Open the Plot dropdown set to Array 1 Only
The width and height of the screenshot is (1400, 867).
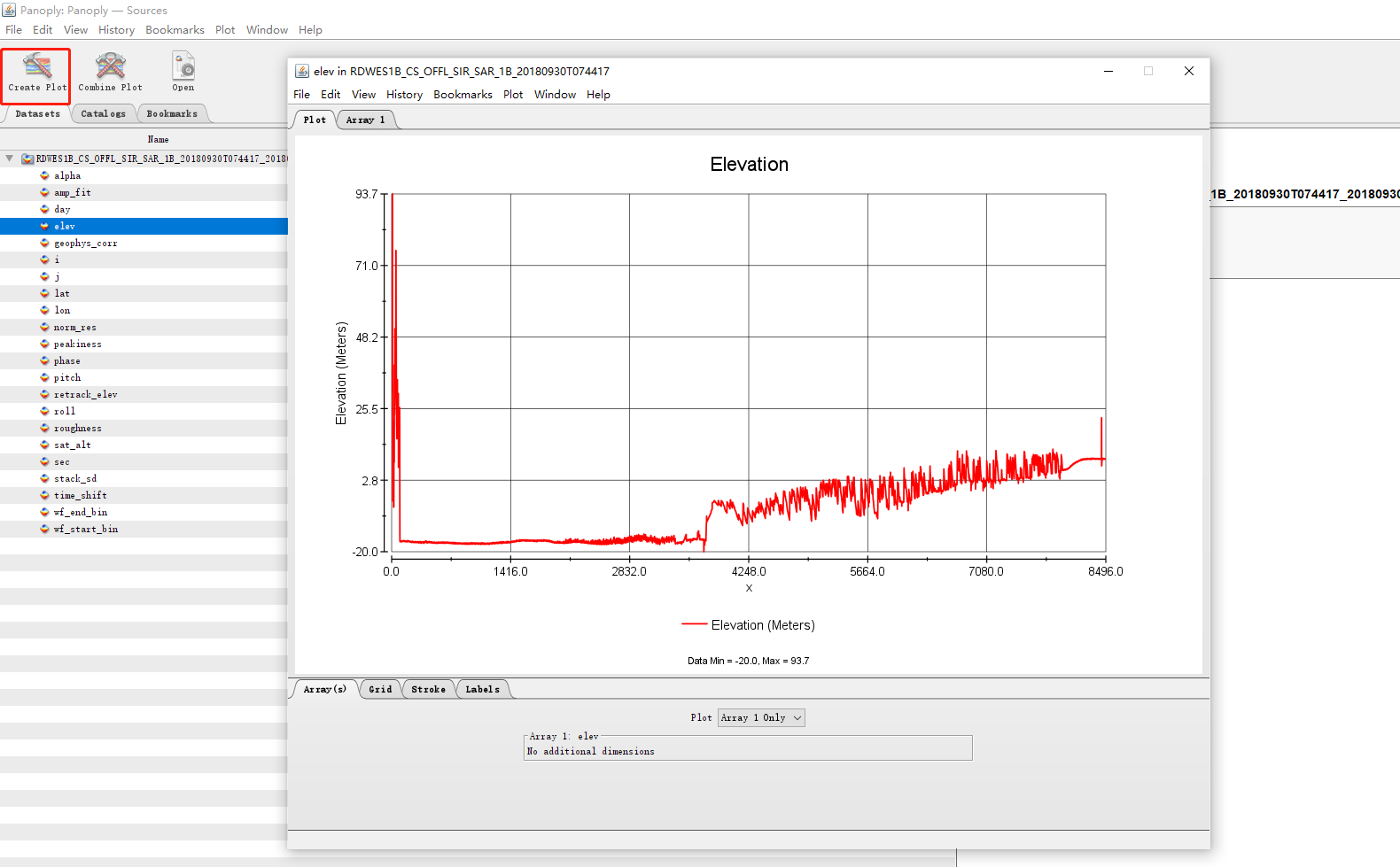tap(761, 717)
